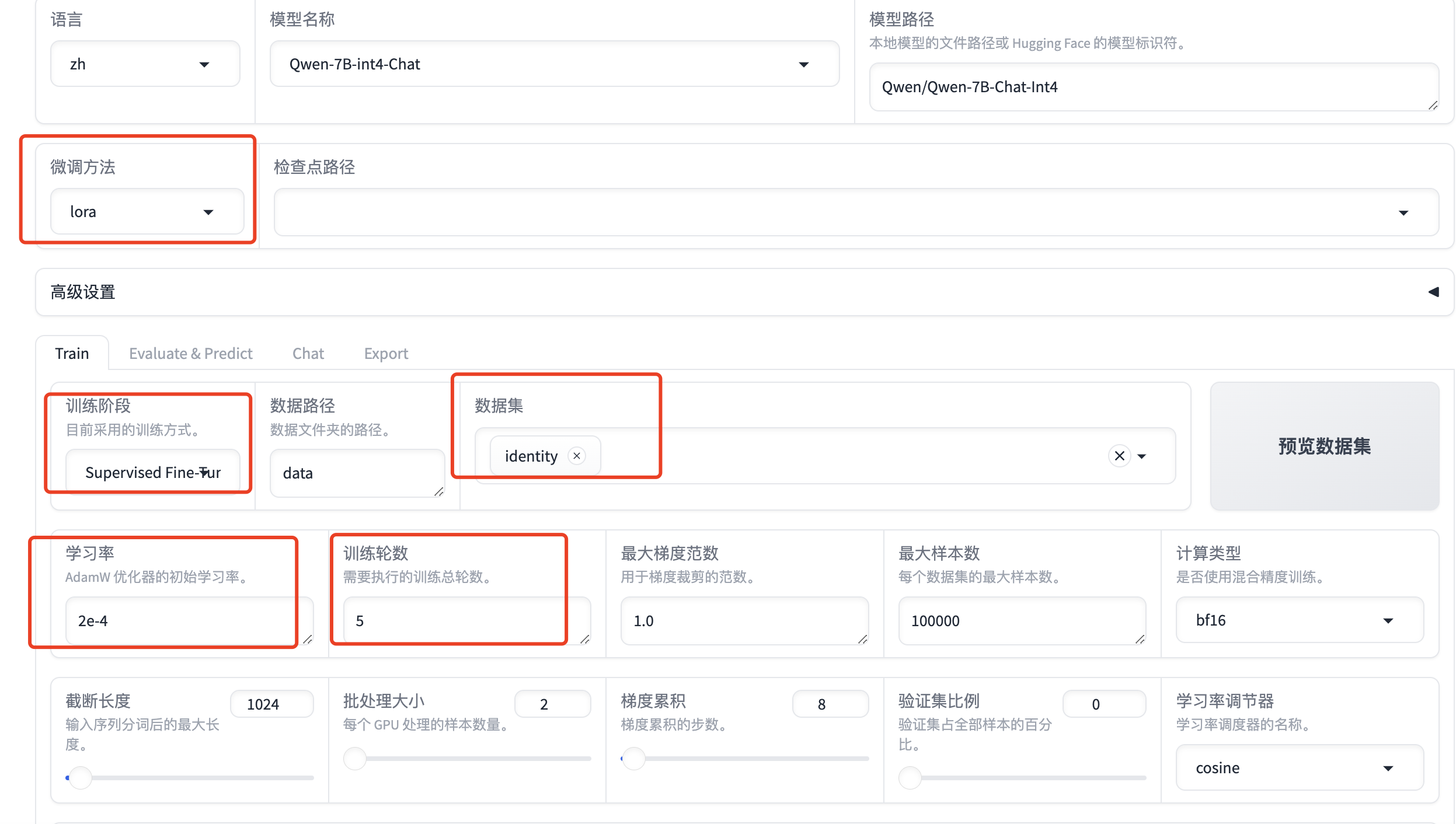Remove the identity dataset tag
This screenshot has width=1456, height=824.
click(576, 456)
